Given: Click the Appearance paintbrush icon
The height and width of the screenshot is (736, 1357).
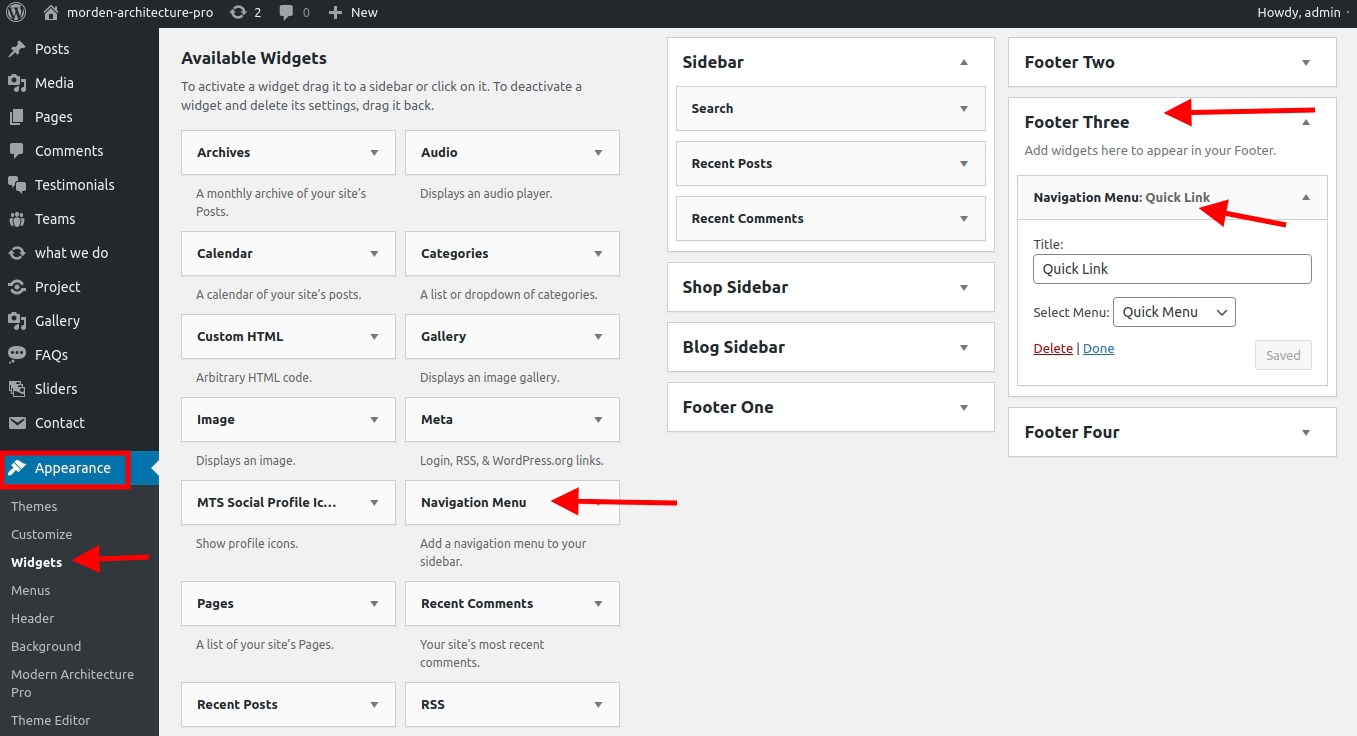Looking at the screenshot, I should pos(16,467).
